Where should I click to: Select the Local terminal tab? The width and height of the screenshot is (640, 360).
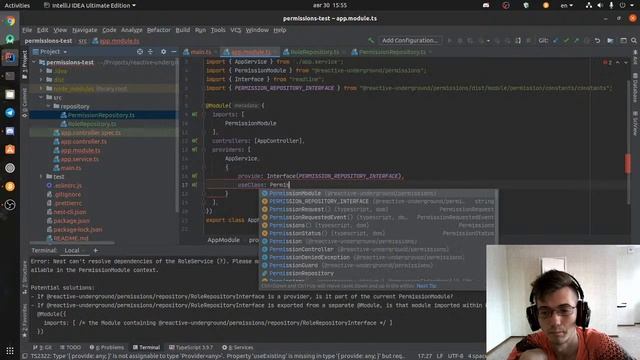pos(72,250)
